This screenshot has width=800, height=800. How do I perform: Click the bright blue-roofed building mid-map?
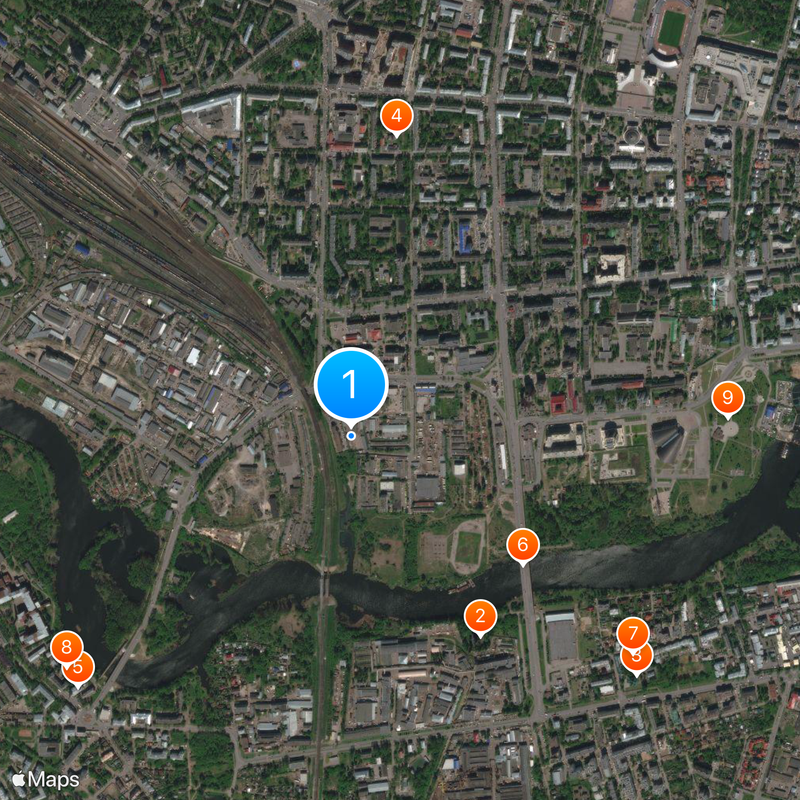464,239
